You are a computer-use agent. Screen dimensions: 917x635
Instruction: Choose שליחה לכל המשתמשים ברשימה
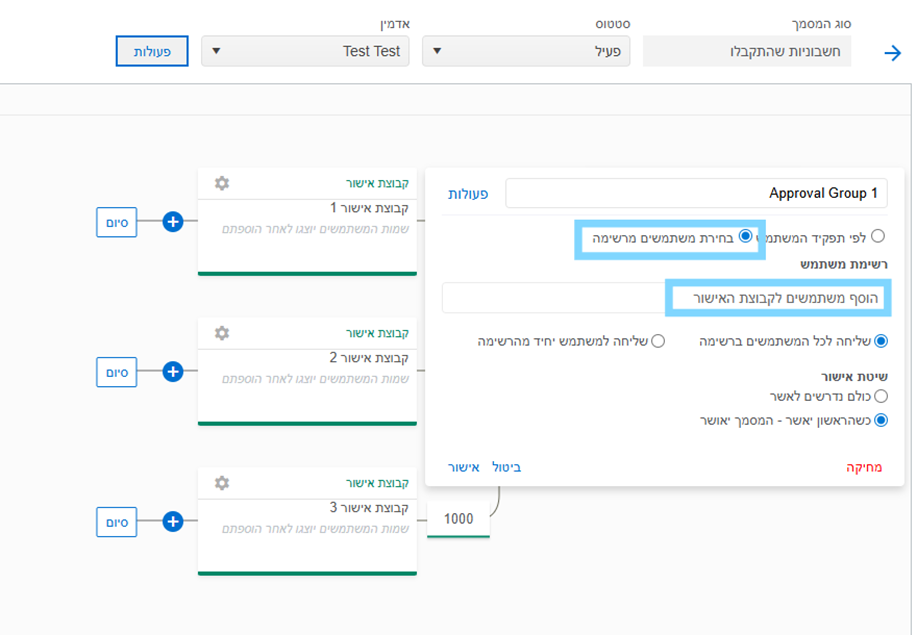point(881,341)
